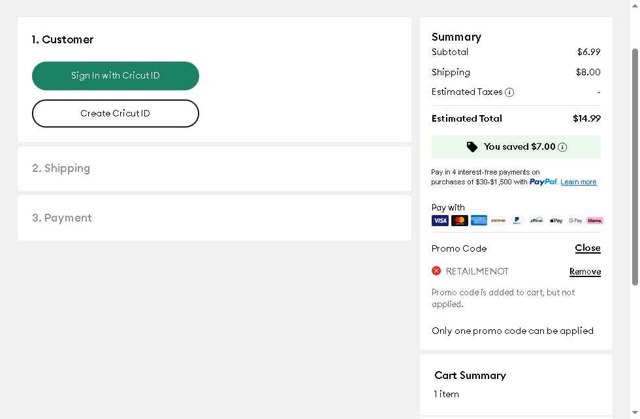Screen dimensions: 640x419
Task: Remove the RETAILMENOT promo code
Action: point(585,271)
